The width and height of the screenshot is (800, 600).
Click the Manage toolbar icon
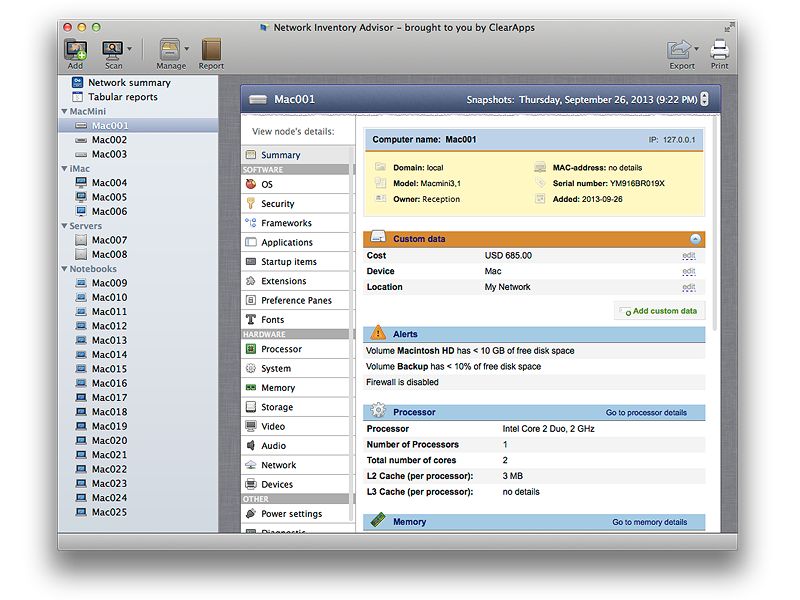click(169, 49)
